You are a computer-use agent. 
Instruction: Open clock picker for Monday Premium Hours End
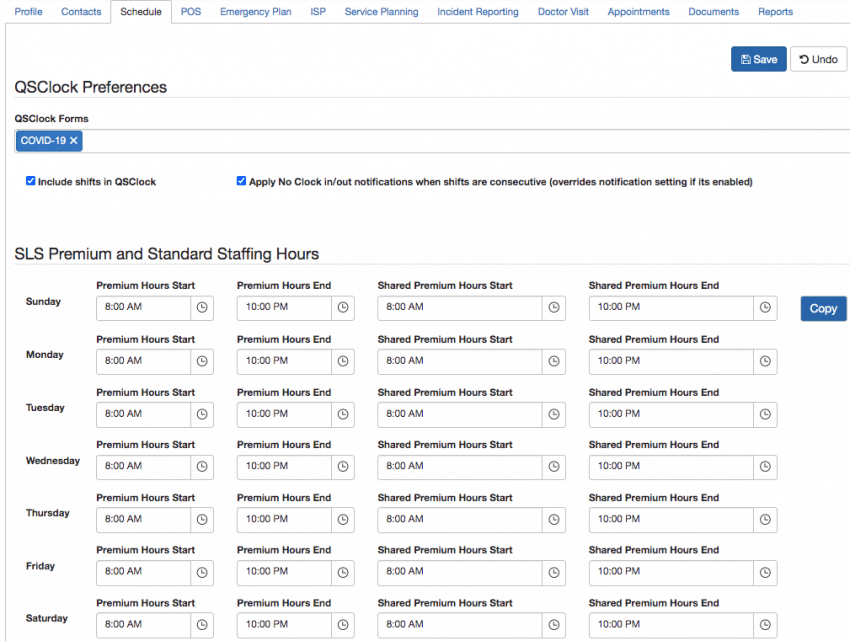point(343,361)
